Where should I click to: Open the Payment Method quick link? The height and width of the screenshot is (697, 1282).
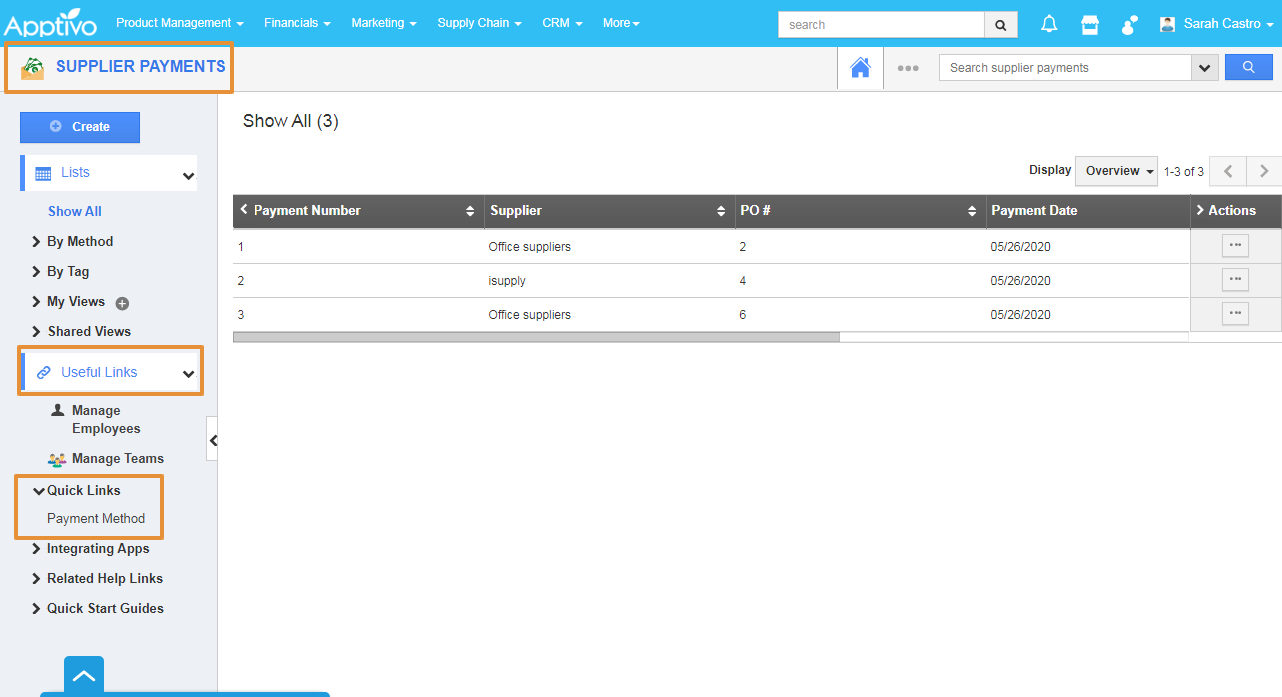click(x=96, y=518)
